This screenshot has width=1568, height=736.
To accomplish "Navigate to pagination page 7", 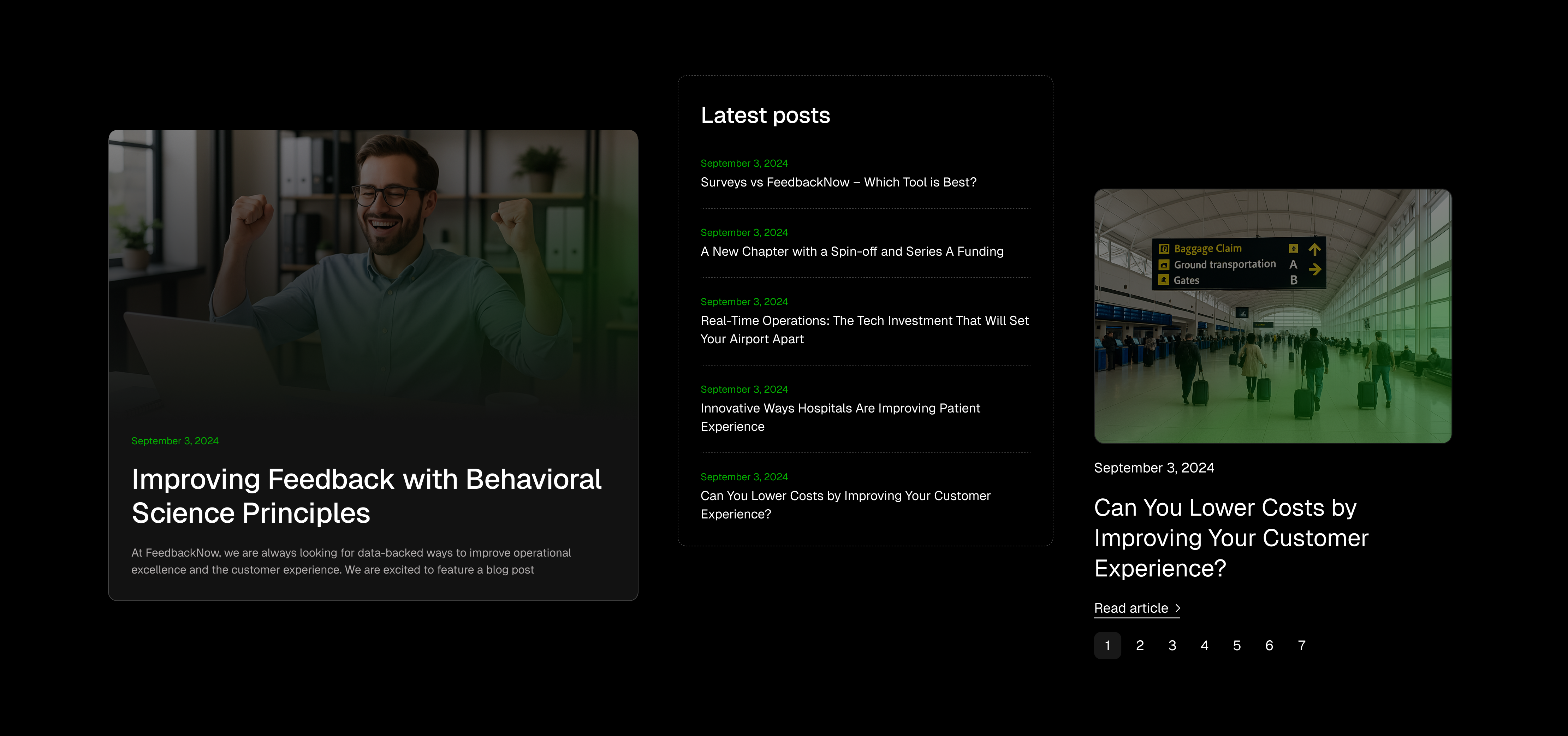I will 1301,645.
